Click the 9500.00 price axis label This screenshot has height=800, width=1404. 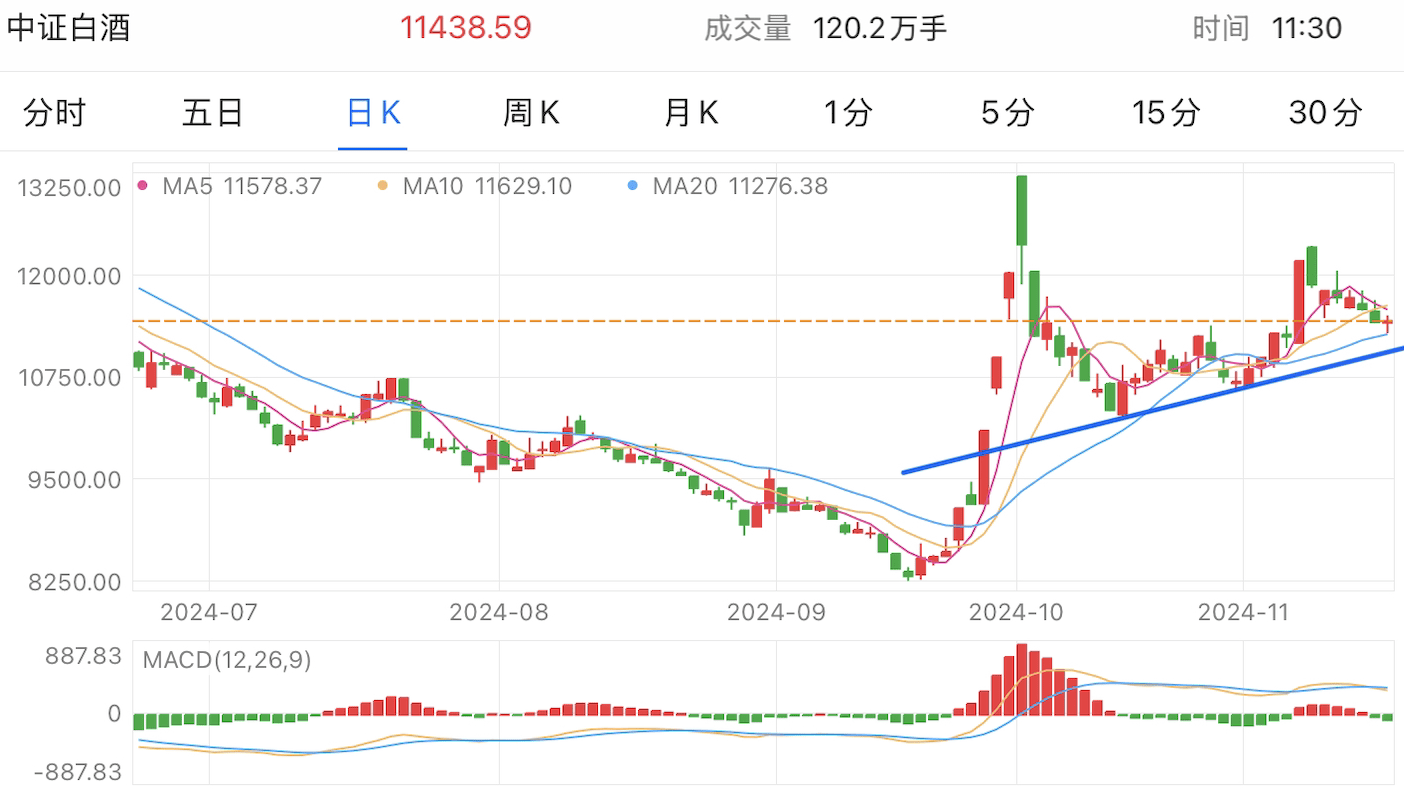pyautogui.click(x=76, y=479)
